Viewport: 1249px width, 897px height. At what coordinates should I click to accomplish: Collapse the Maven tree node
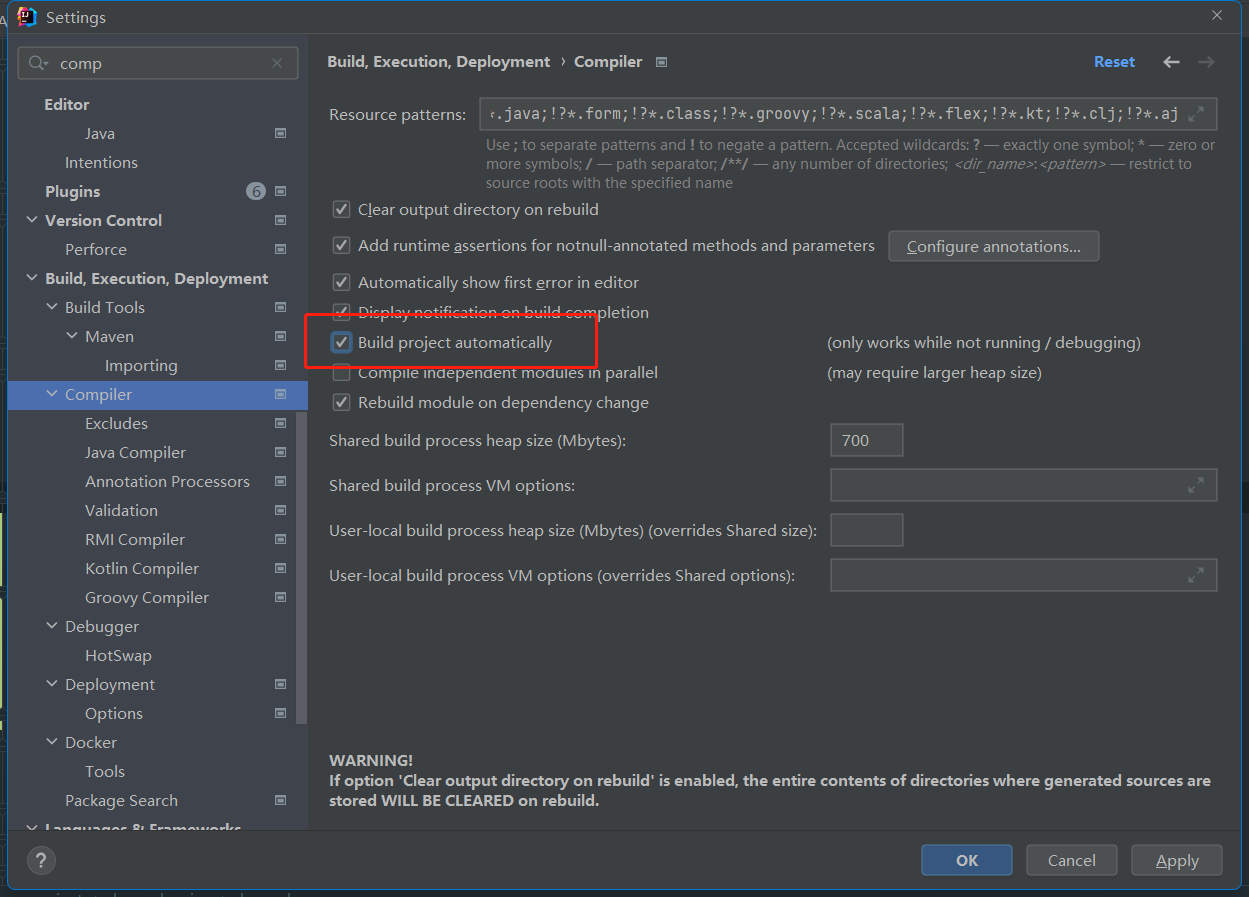[72, 337]
